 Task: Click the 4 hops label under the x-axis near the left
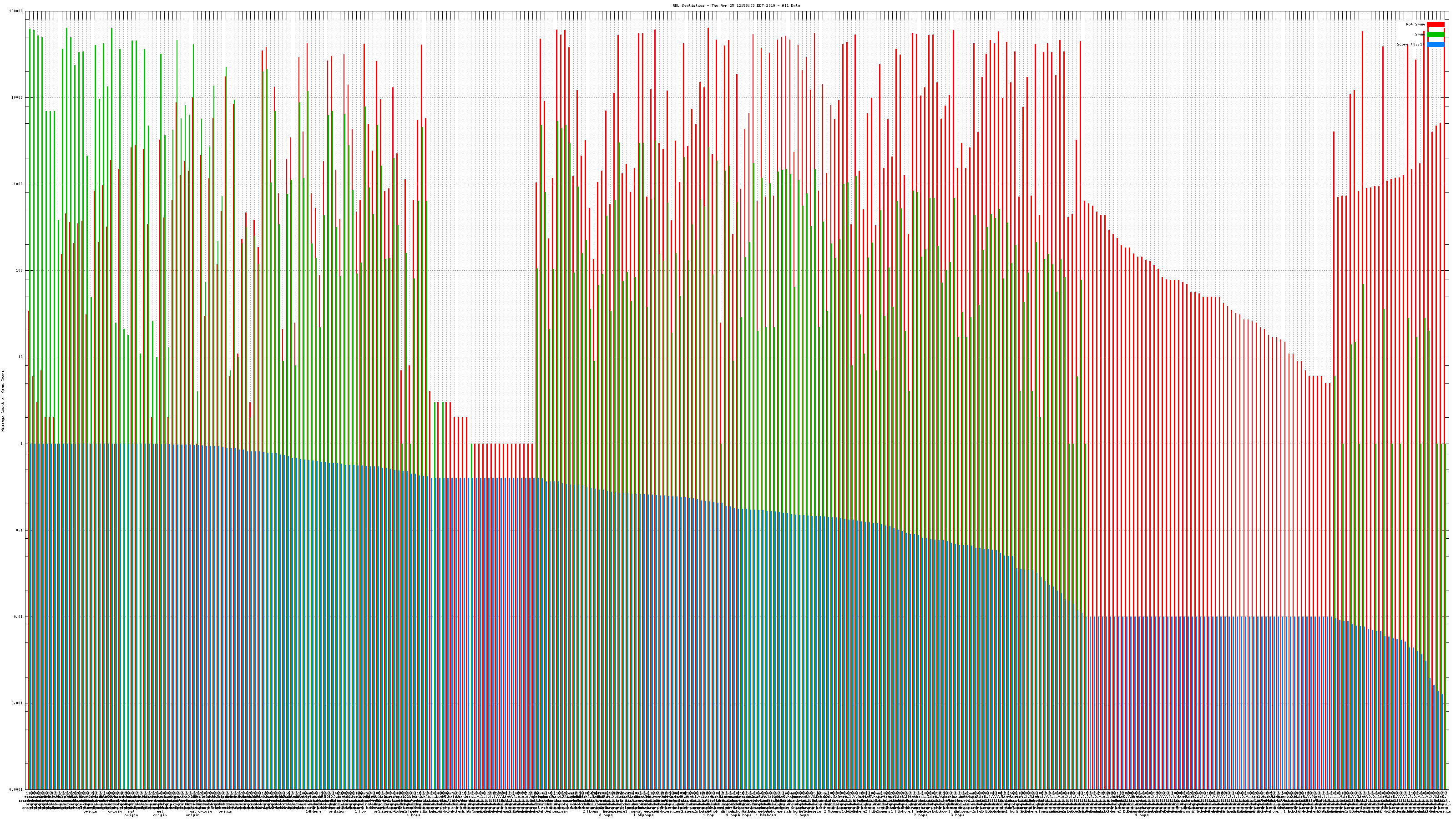[413, 815]
